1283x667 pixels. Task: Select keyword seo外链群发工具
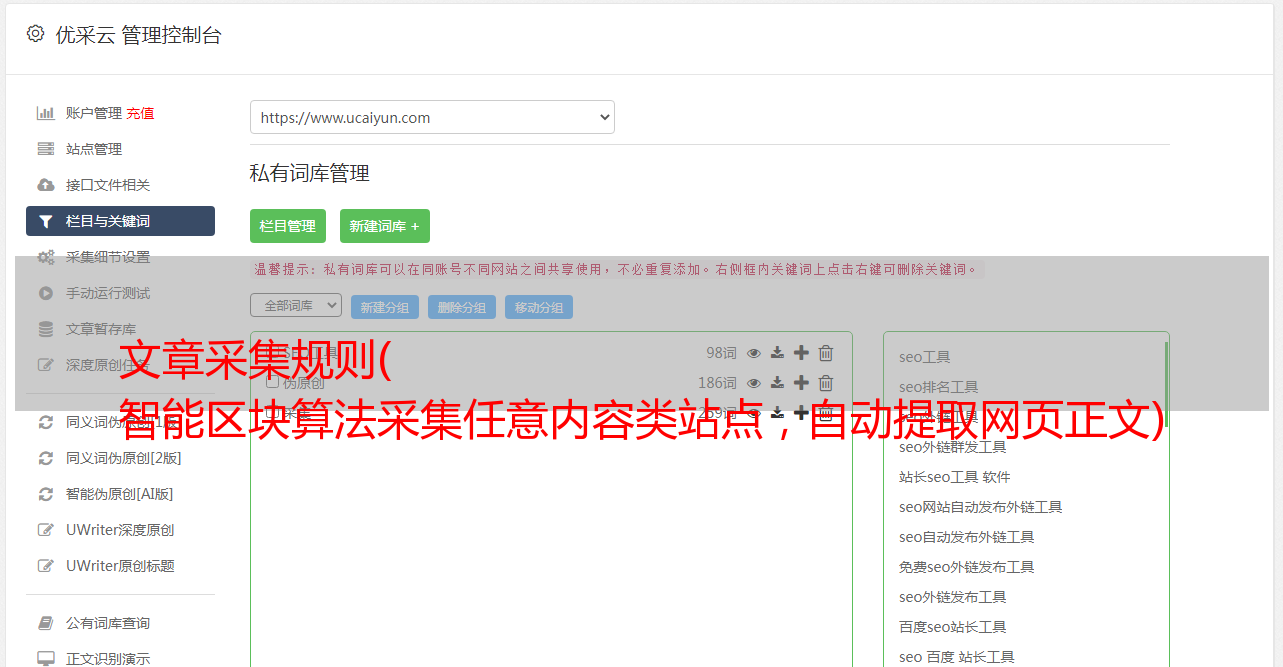click(x=953, y=447)
